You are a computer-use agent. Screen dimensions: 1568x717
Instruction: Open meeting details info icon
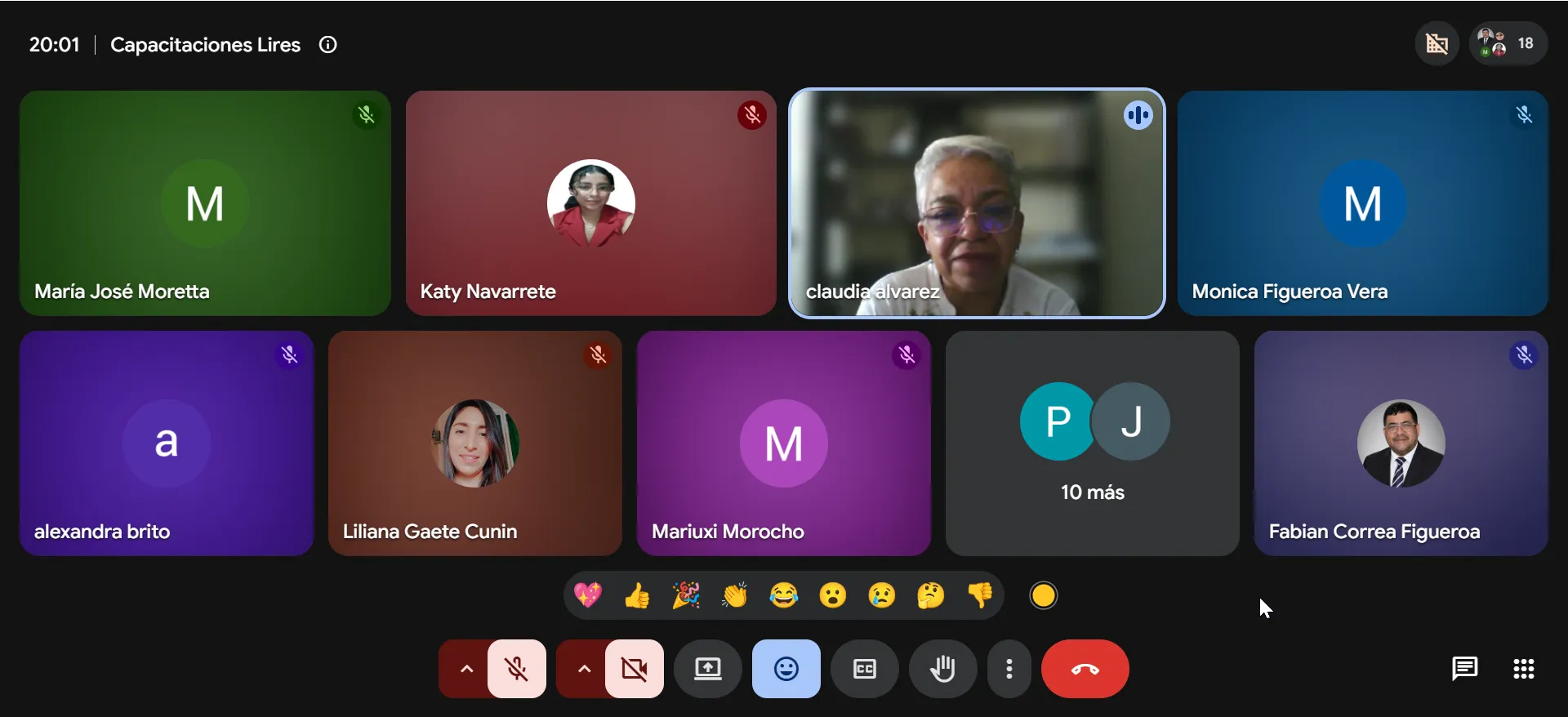click(x=327, y=45)
